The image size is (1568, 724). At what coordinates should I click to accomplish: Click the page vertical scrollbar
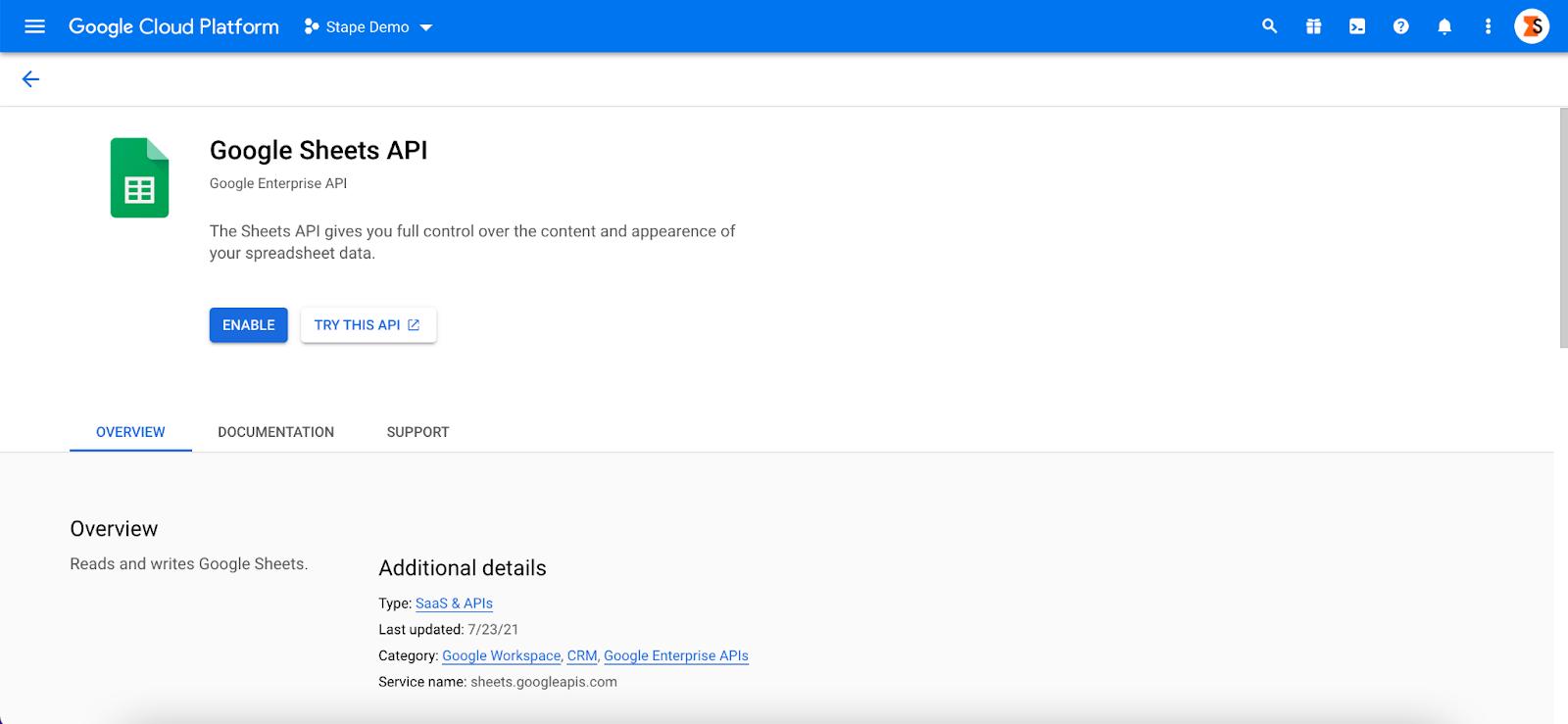point(1562,227)
